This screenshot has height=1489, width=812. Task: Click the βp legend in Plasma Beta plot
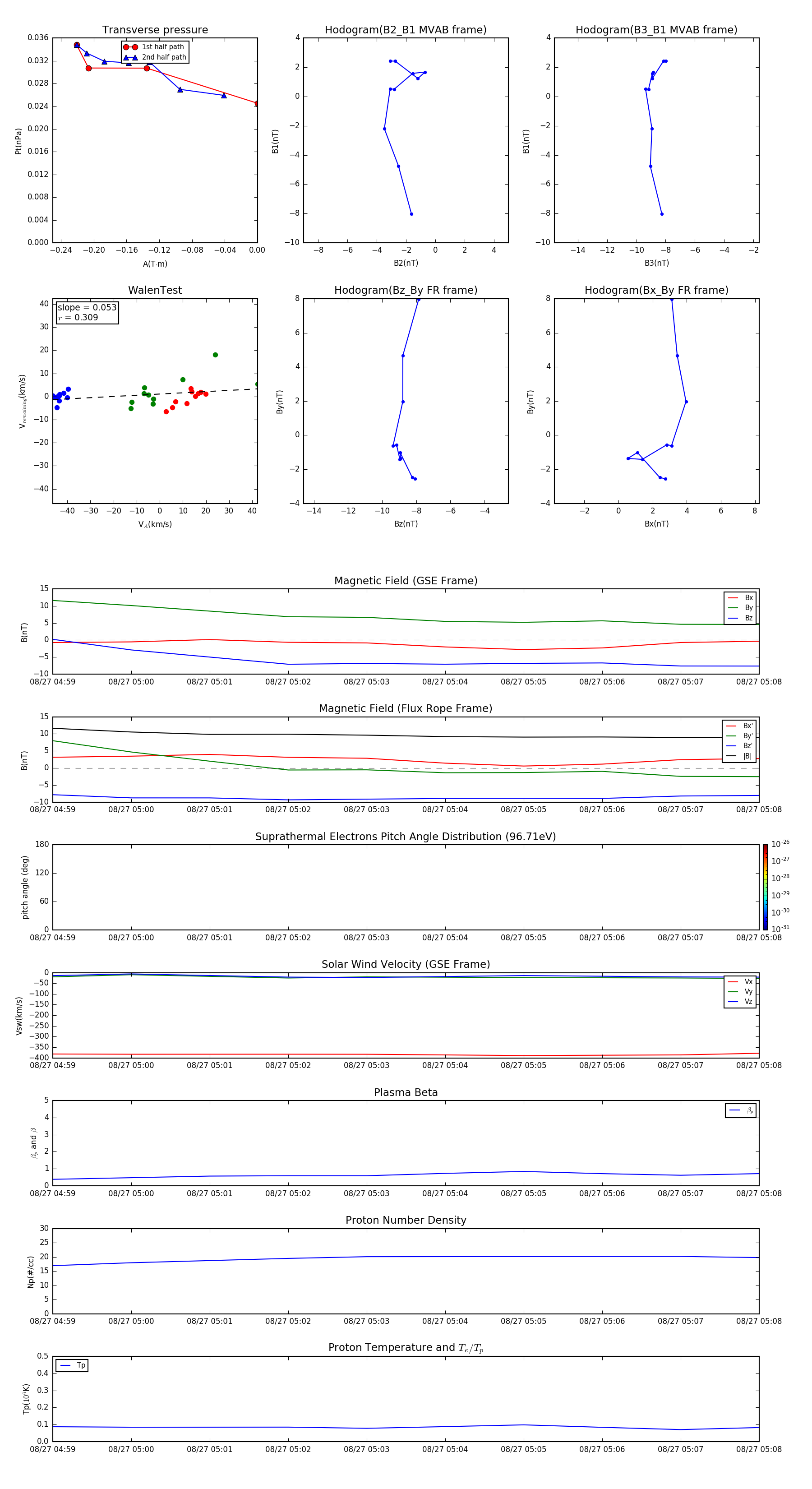741,1110
